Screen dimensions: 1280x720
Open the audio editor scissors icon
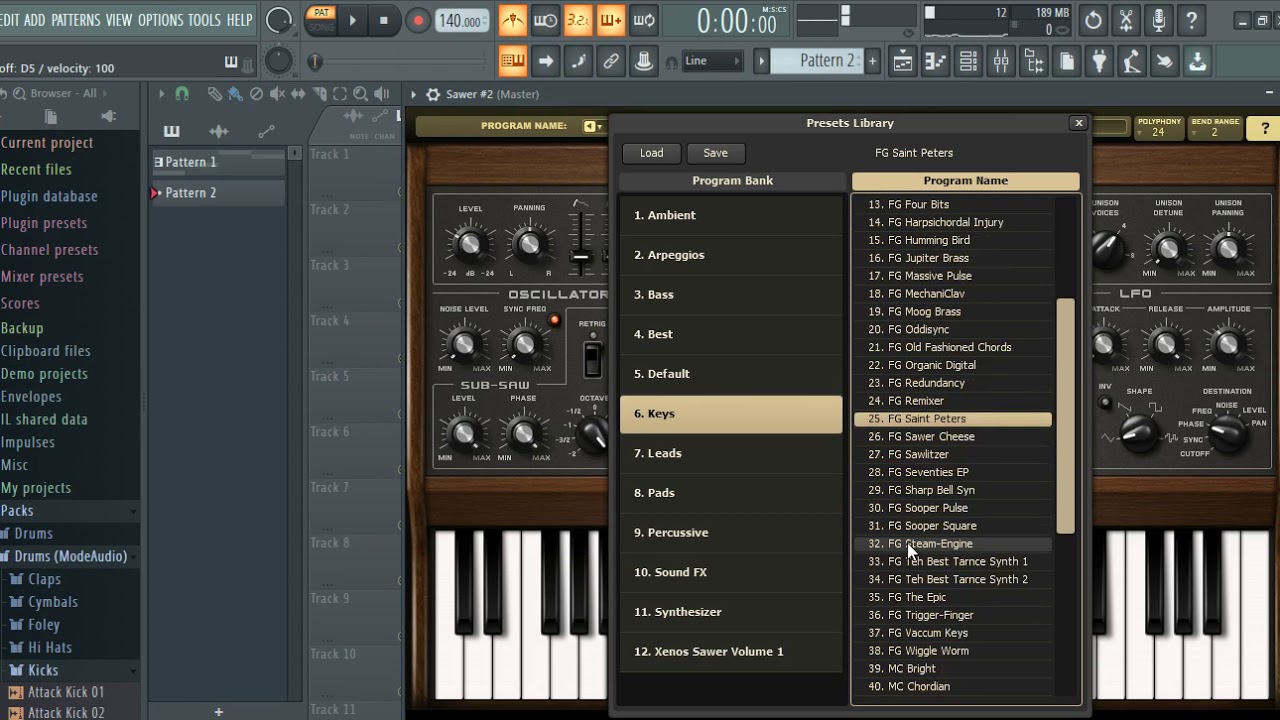[x=1126, y=20]
